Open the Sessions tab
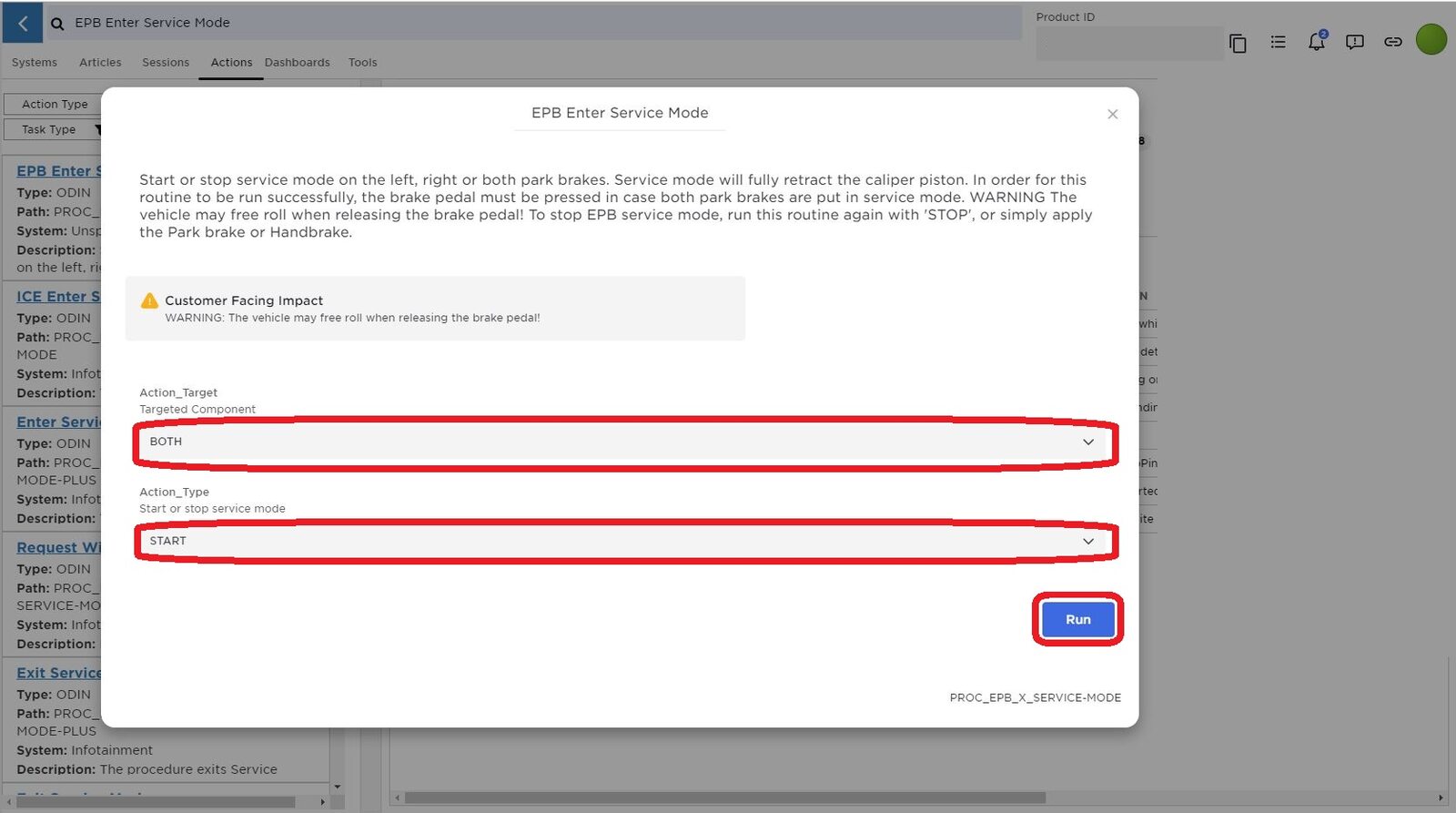1456x813 pixels. pyautogui.click(x=166, y=63)
